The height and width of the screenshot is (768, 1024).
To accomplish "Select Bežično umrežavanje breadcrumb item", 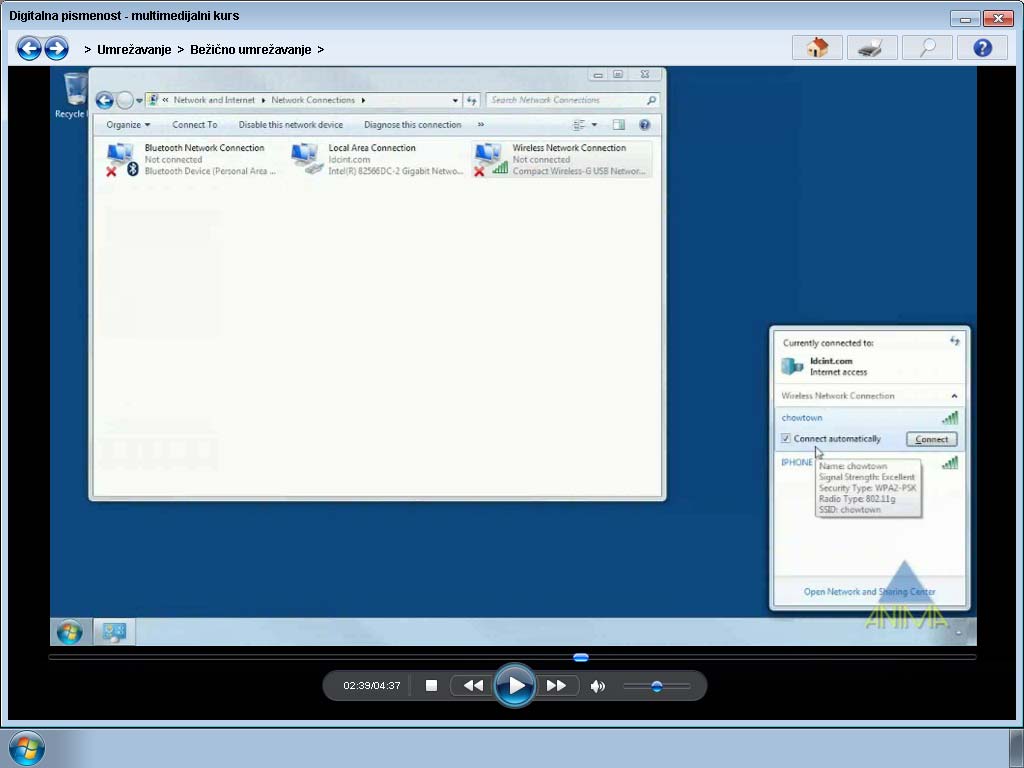I will [250, 49].
